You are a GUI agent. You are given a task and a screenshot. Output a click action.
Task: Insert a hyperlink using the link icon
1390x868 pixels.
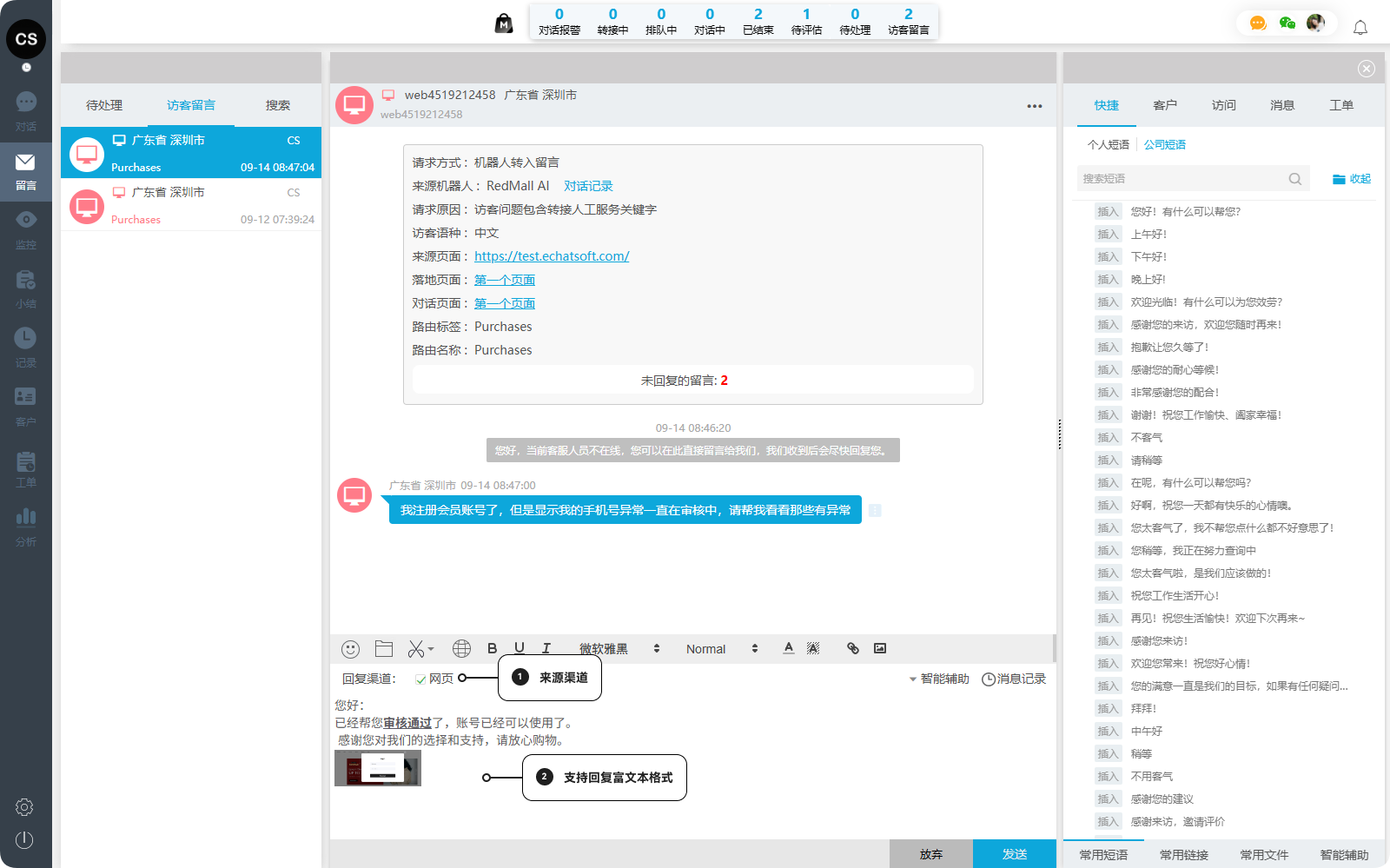point(852,648)
